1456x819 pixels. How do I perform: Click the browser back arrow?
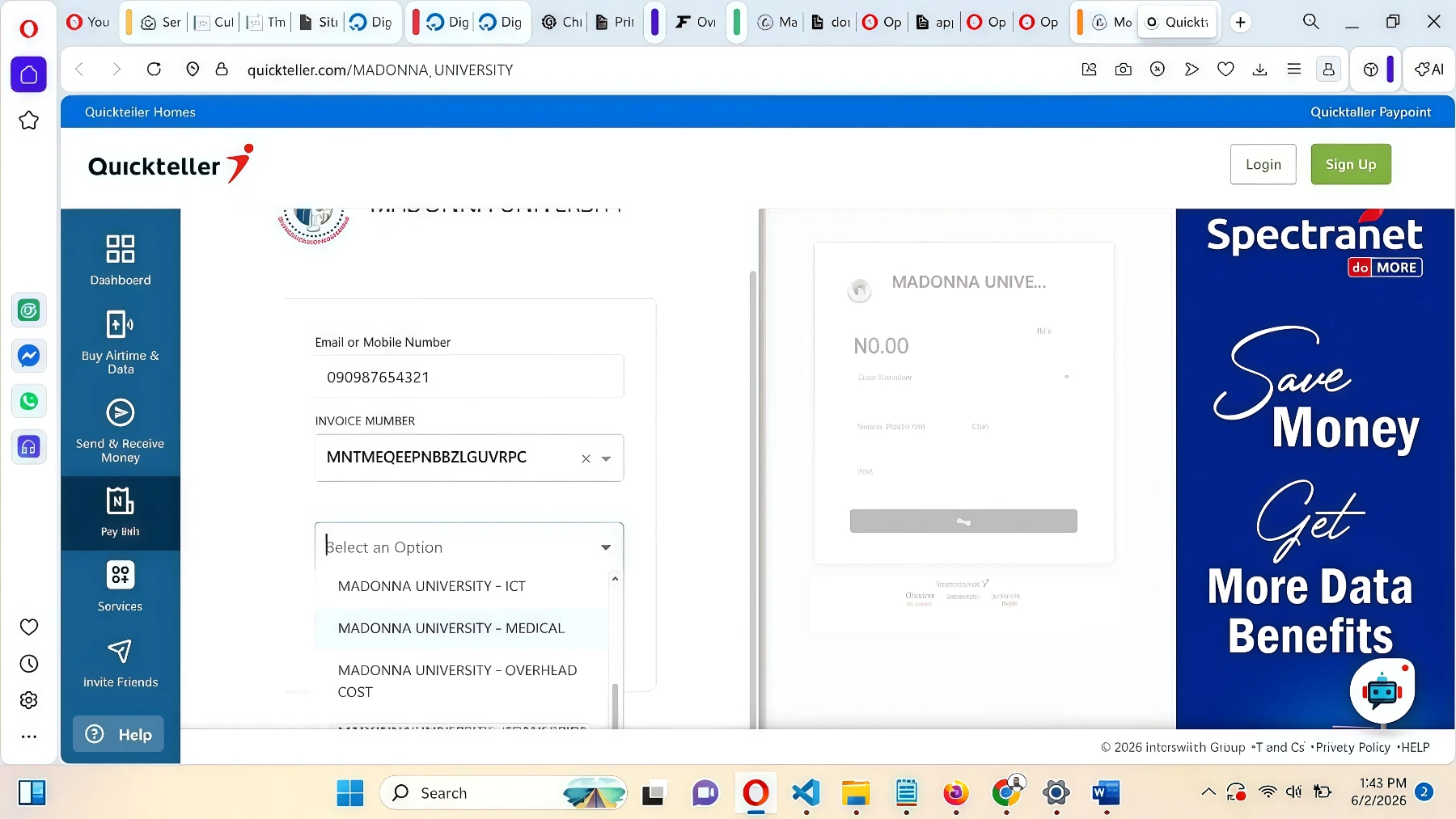tap(79, 70)
